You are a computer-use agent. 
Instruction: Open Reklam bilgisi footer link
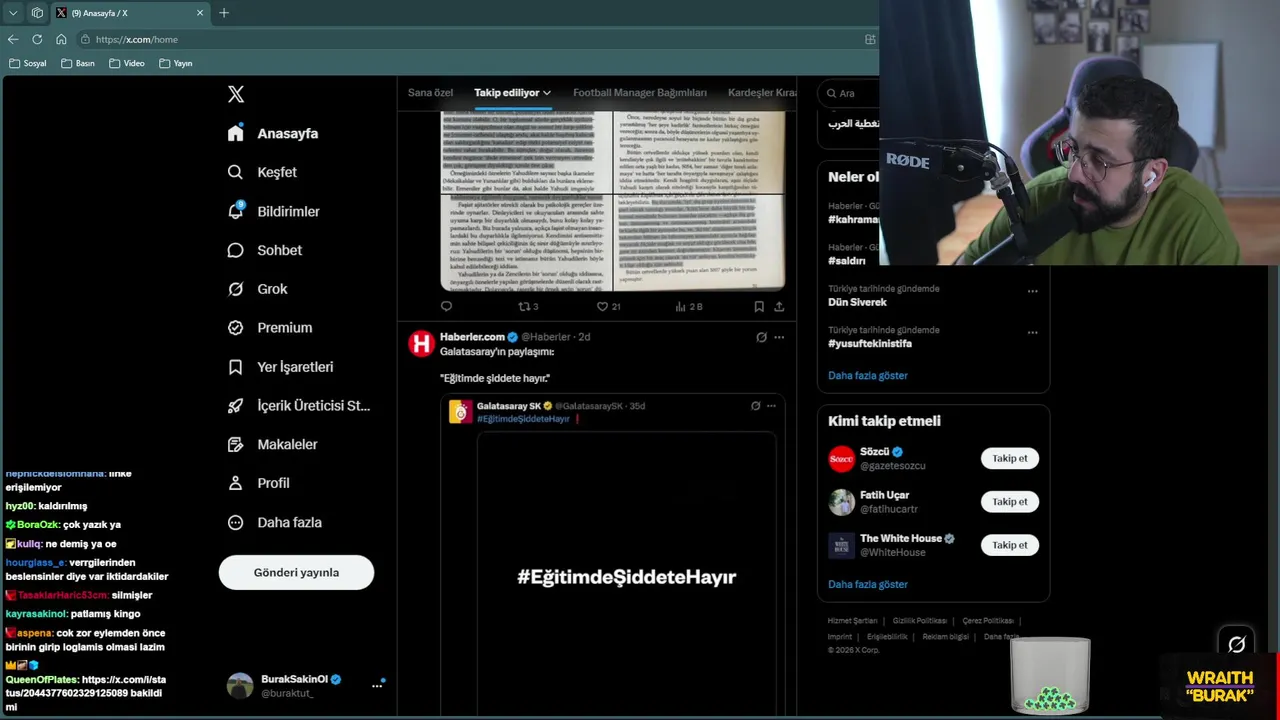coord(945,637)
